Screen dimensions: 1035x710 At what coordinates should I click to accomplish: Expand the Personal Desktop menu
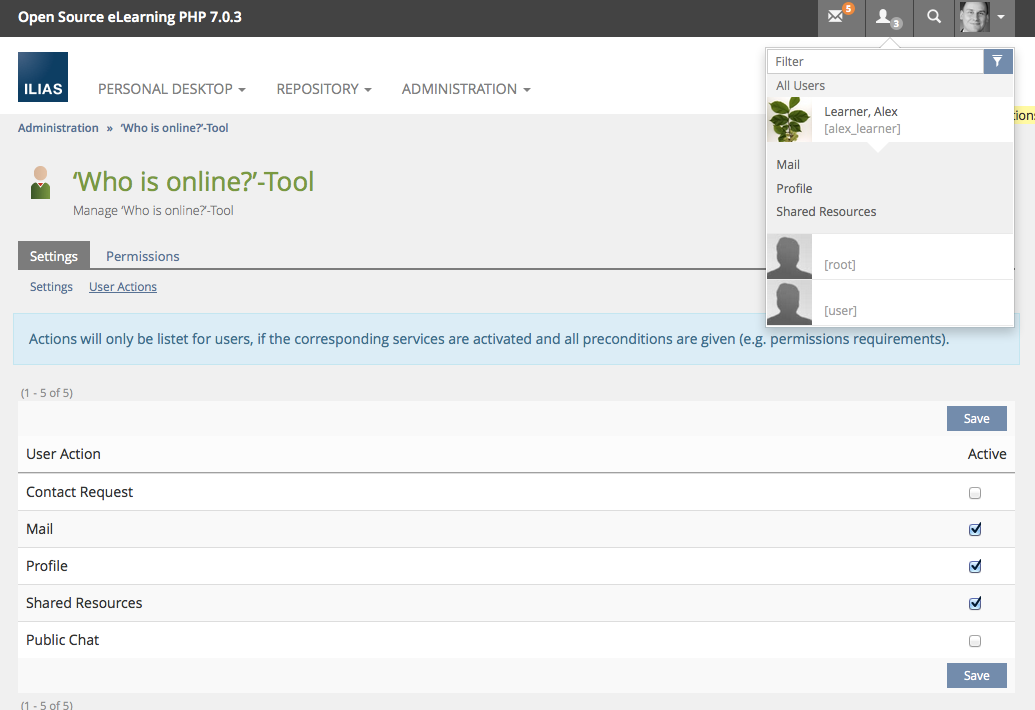[x=171, y=89]
